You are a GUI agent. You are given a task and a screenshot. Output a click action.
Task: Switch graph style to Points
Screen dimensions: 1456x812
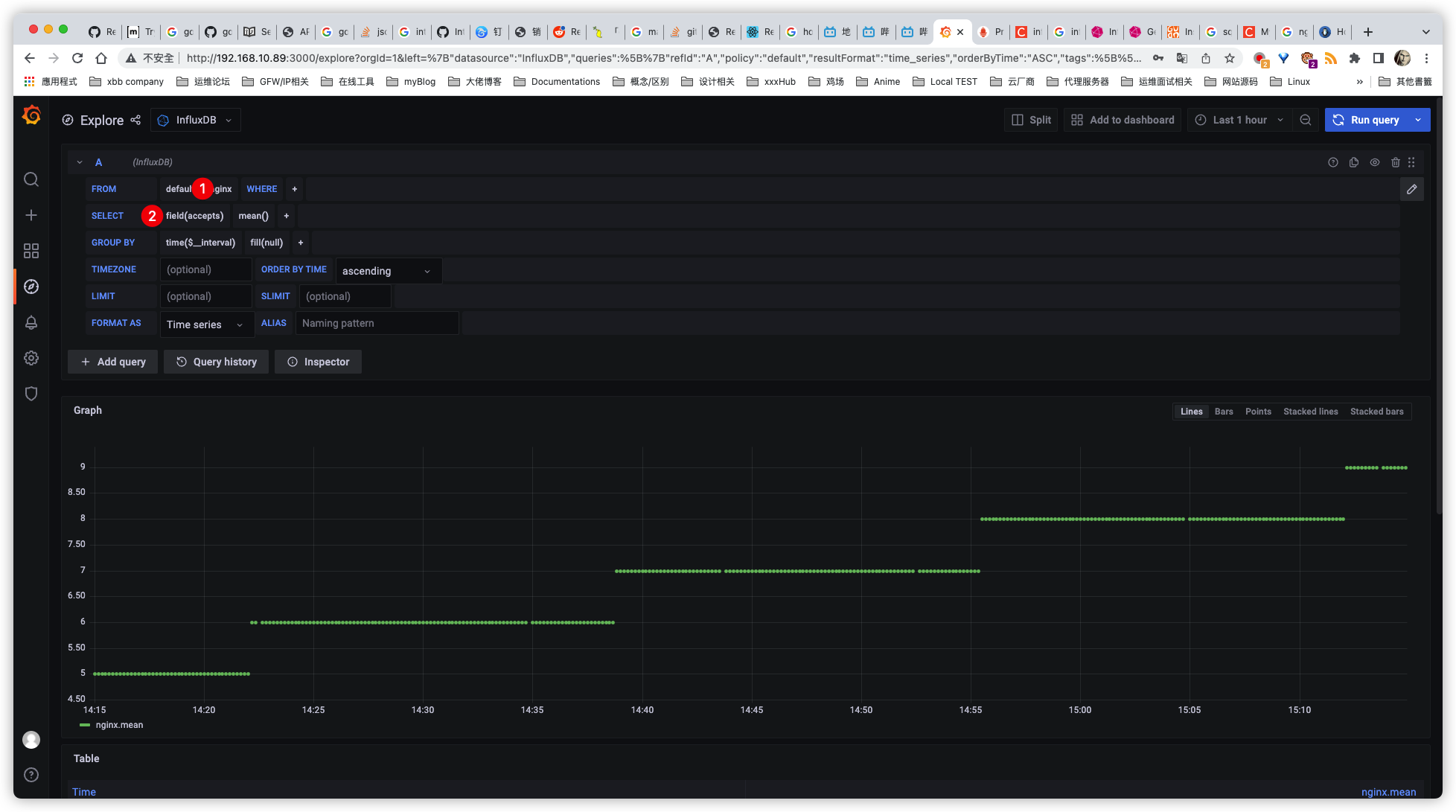click(1258, 412)
